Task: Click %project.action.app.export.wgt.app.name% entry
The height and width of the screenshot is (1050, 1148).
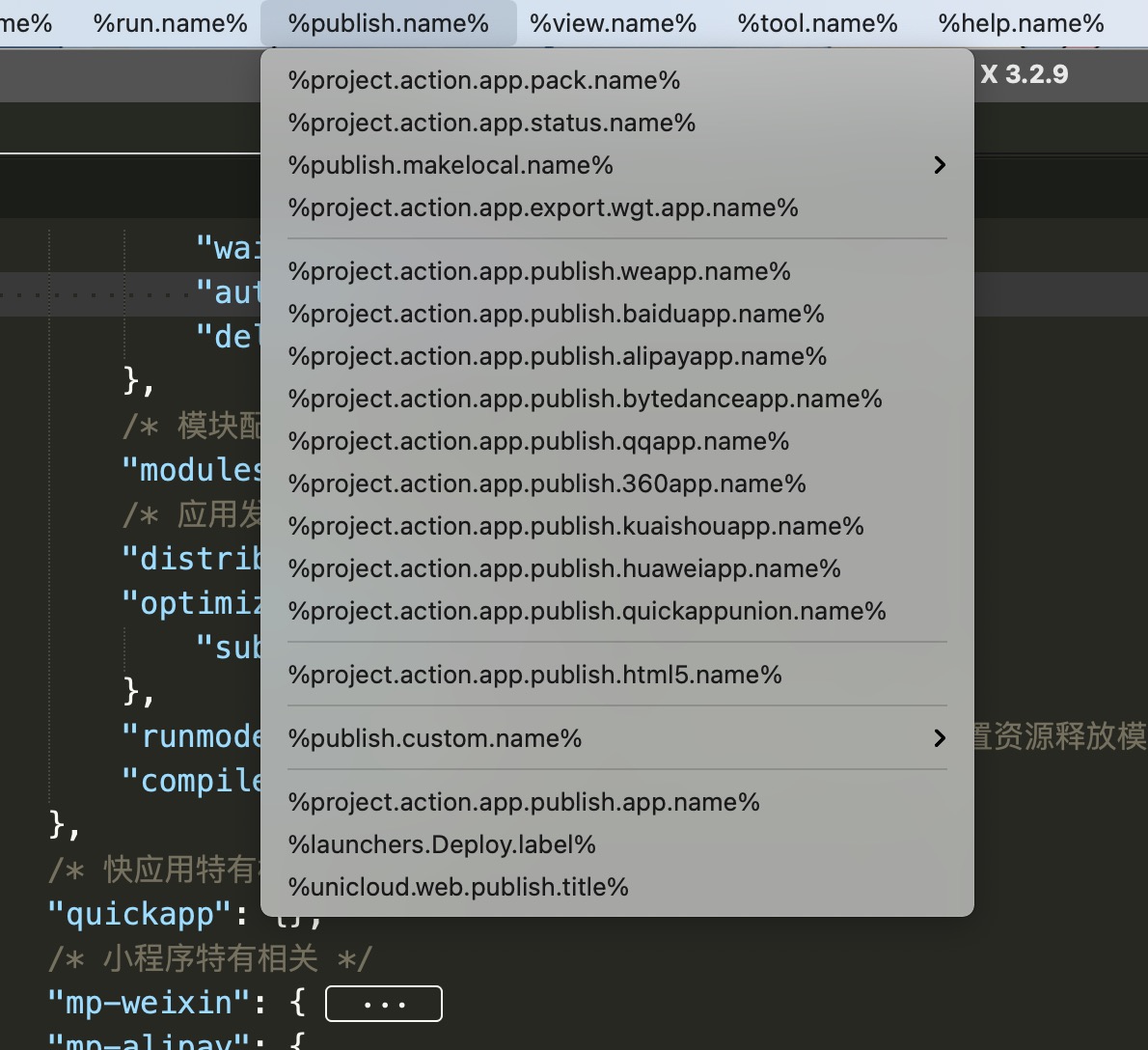Action: tap(542, 207)
